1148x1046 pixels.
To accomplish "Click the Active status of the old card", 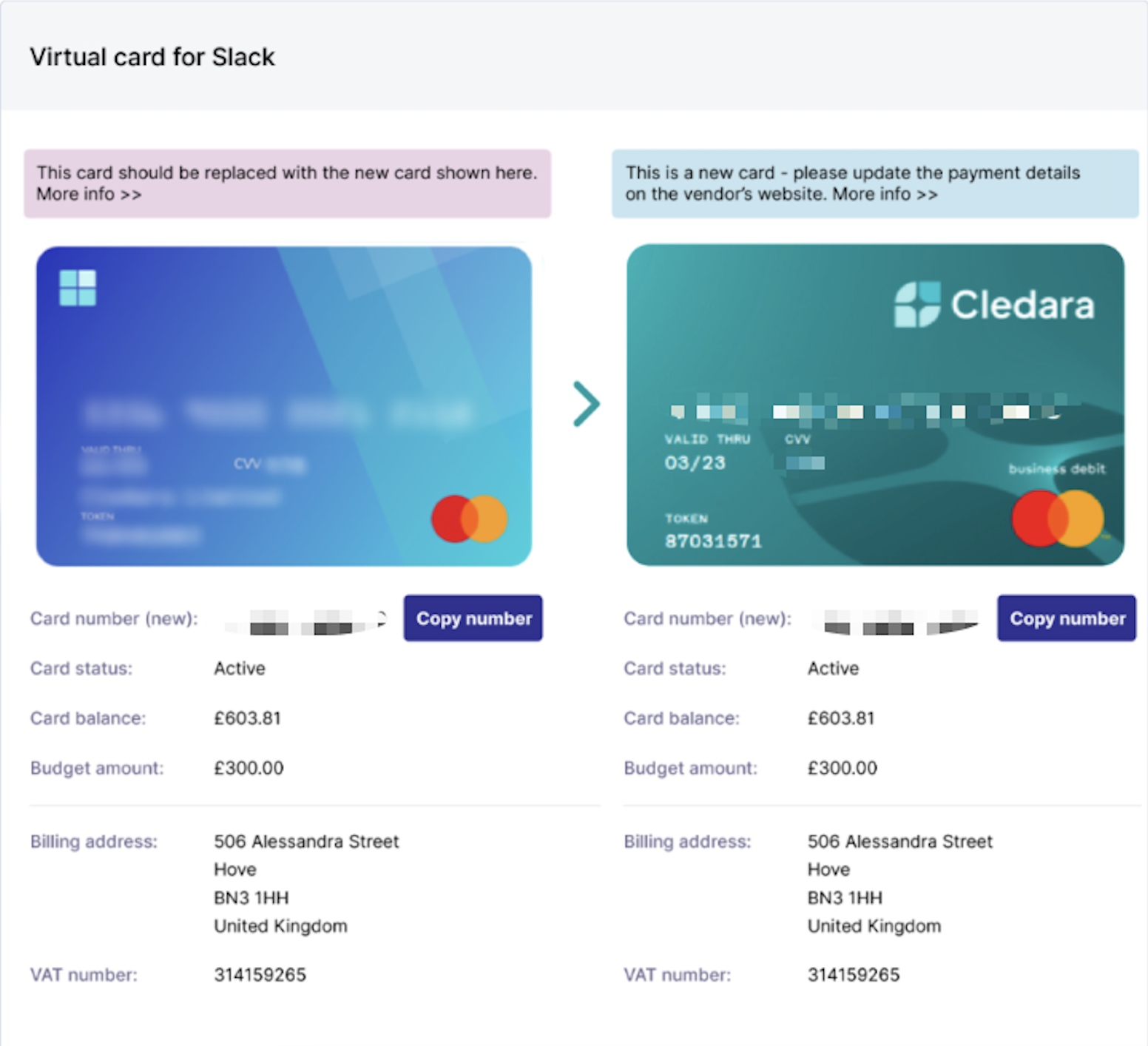I will point(239,669).
